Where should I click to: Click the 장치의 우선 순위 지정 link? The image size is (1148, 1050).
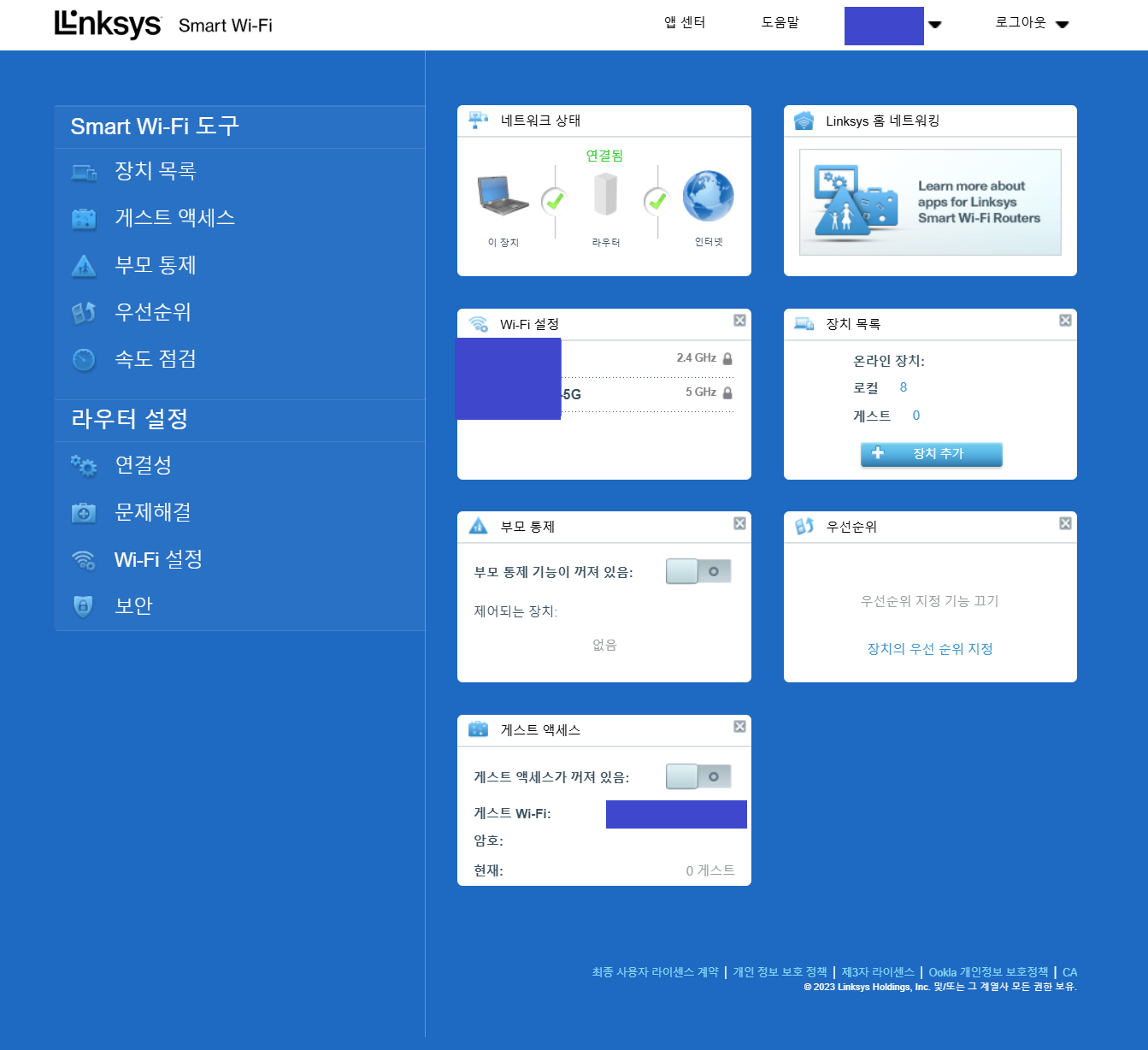tap(930, 649)
